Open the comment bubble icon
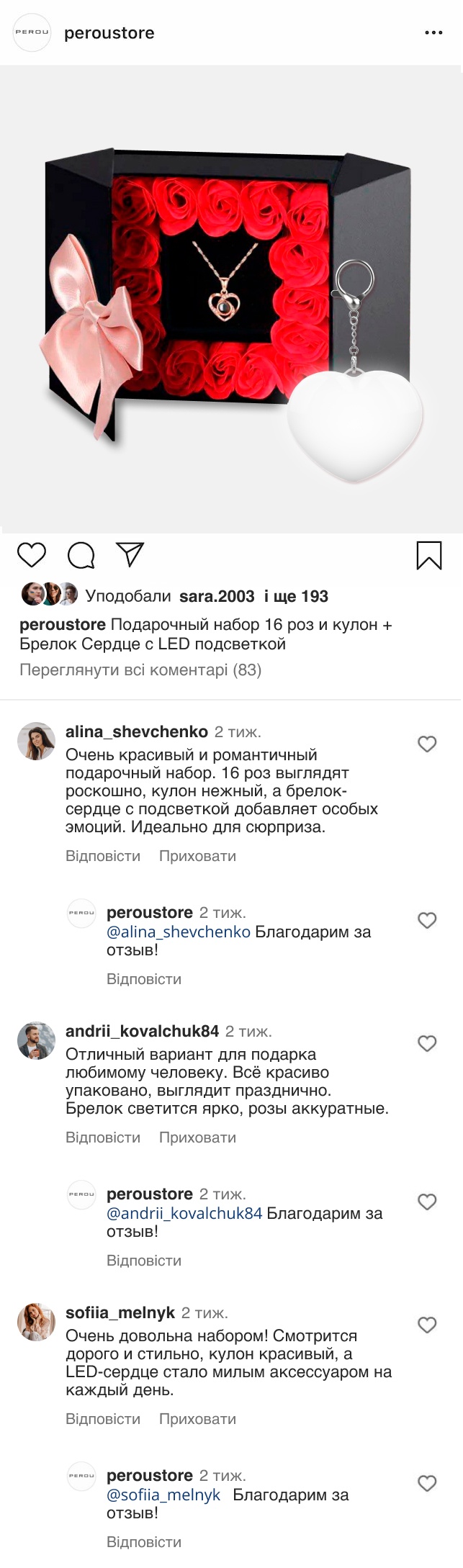This screenshot has height=1568, width=463. (81, 555)
